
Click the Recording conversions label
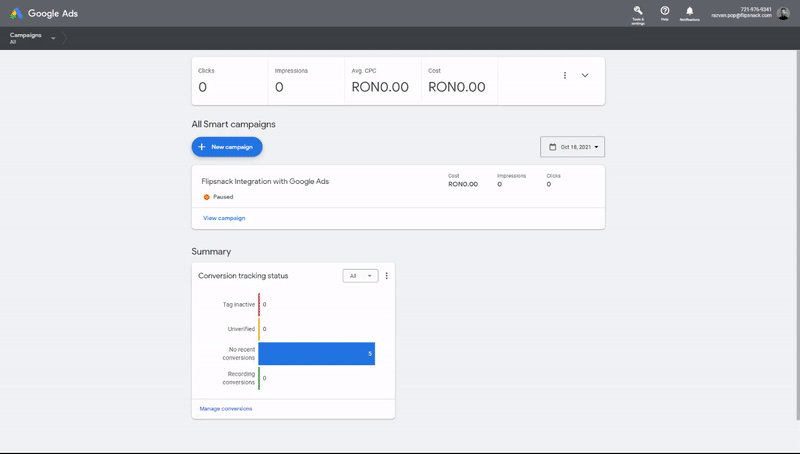238,378
